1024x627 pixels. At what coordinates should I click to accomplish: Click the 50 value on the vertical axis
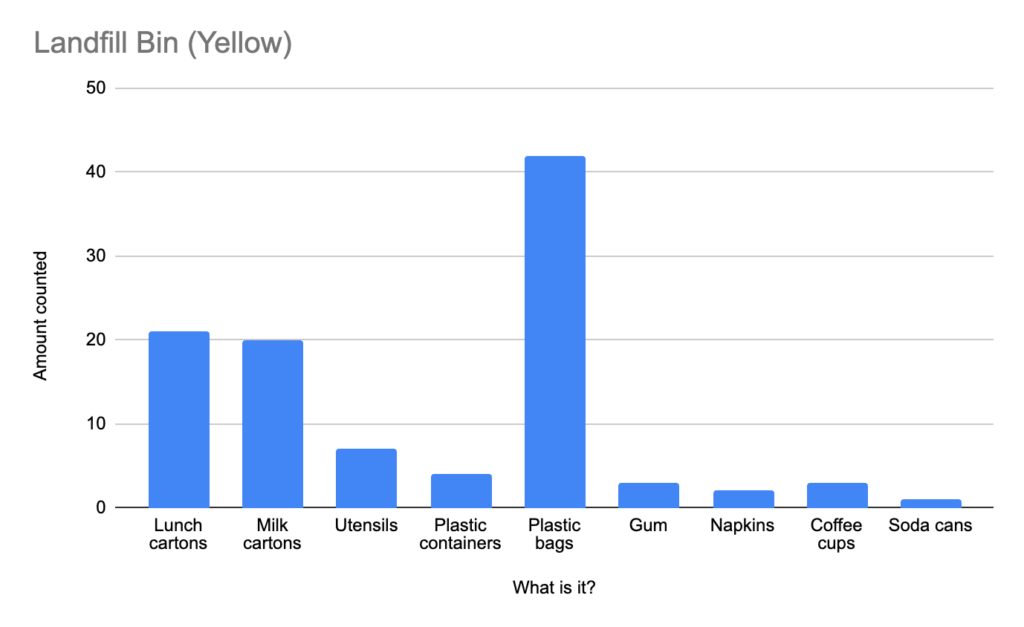coord(97,88)
